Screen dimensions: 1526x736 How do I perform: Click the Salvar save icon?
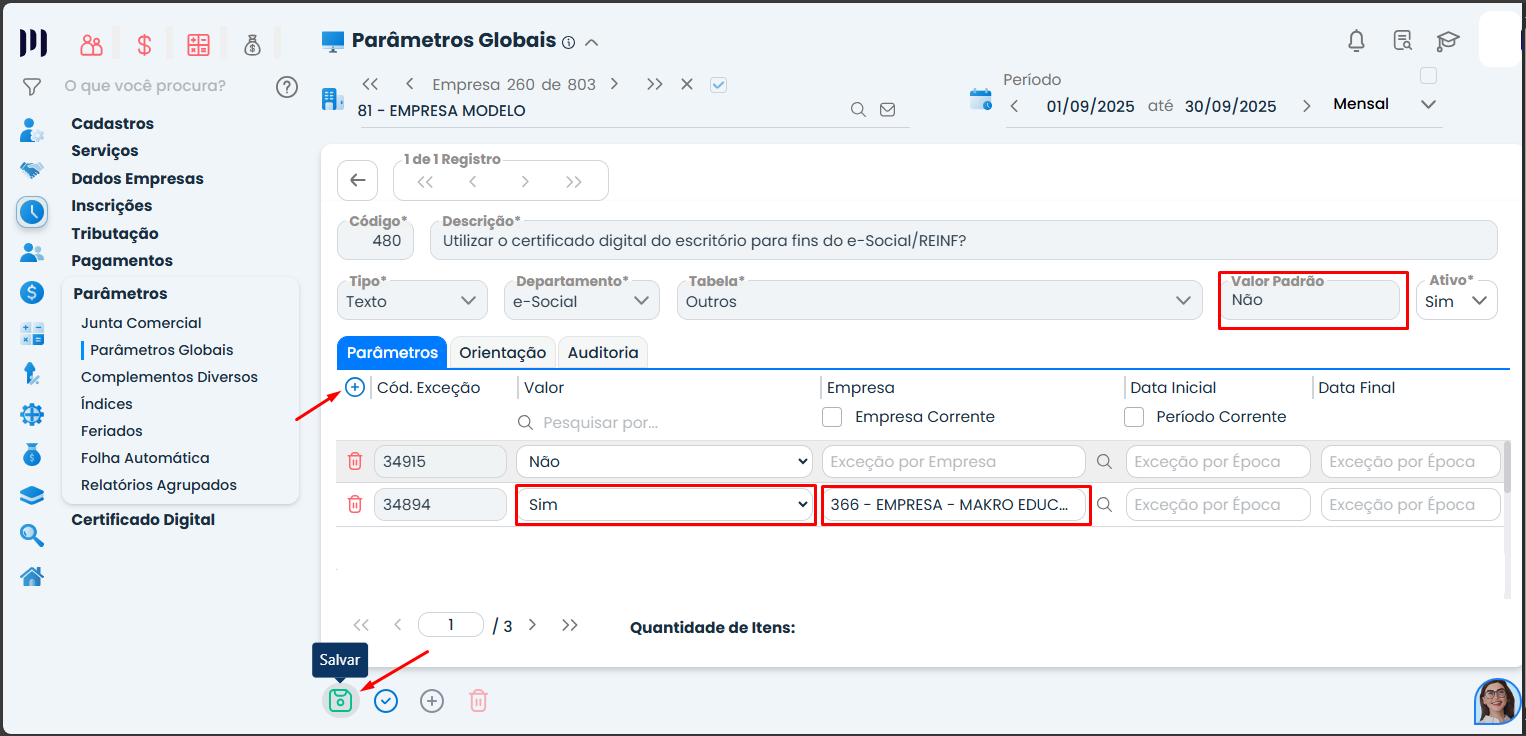[x=340, y=700]
